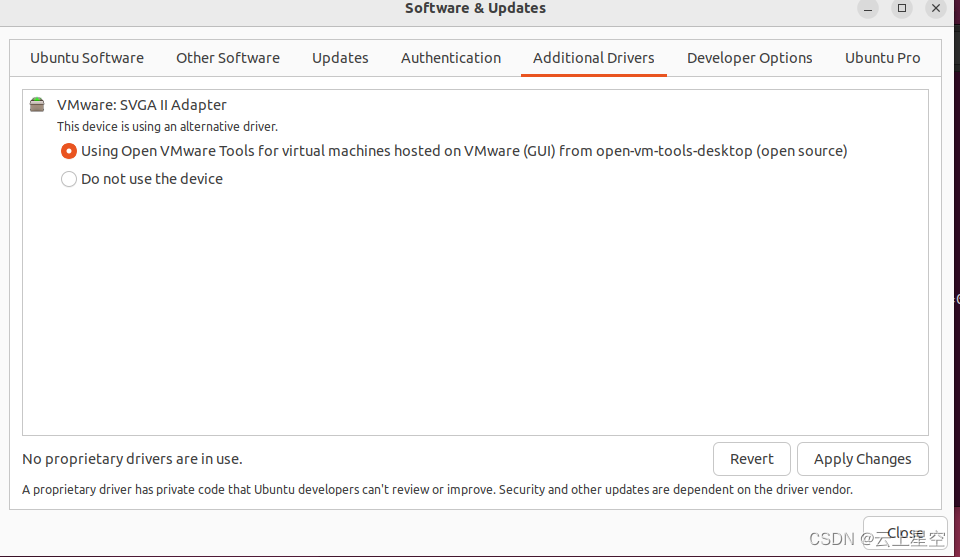
Task: Click the Apply Changes button
Action: 863,459
